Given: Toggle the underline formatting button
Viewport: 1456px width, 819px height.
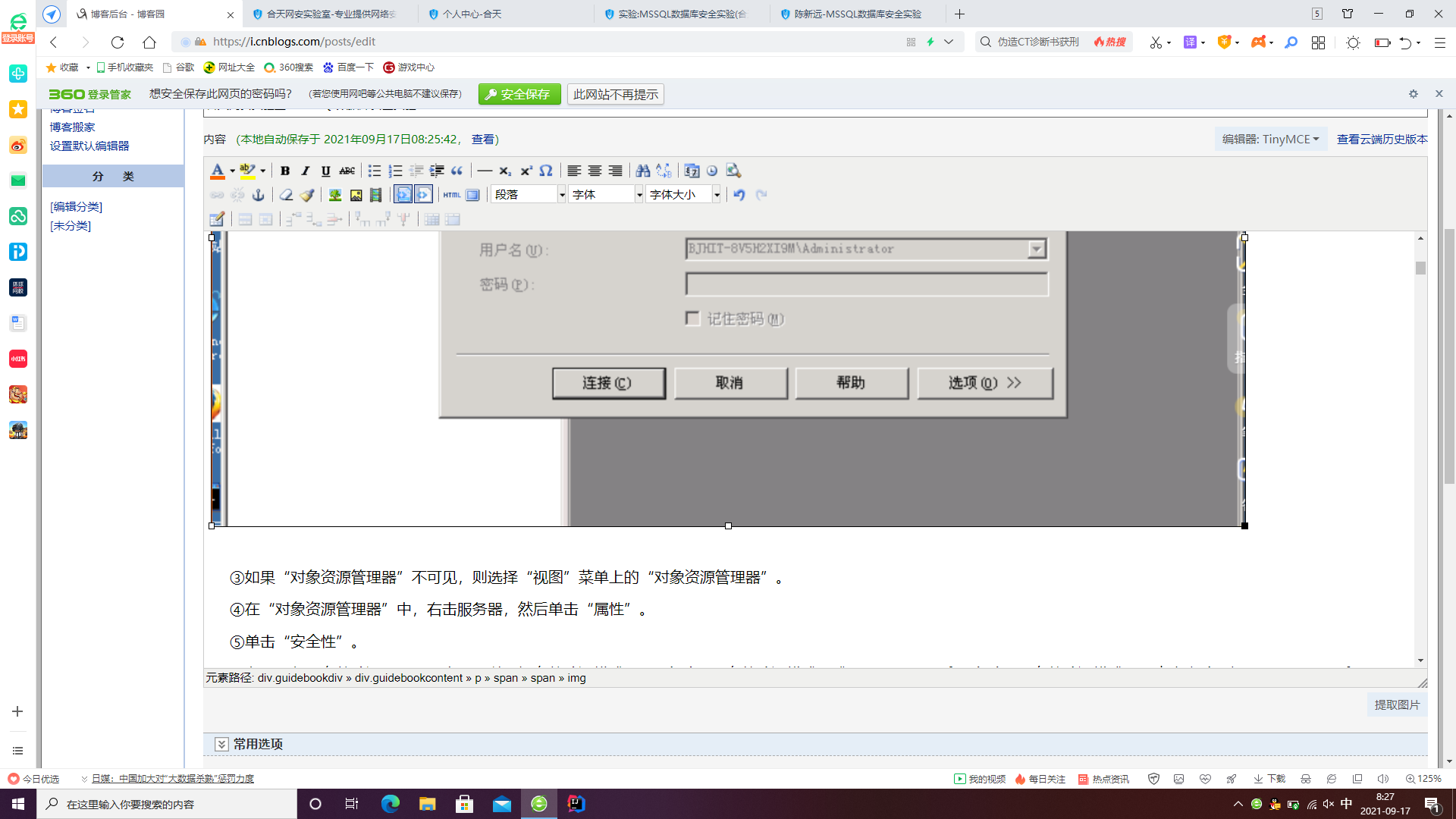Looking at the screenshot, I should [325, 171].
